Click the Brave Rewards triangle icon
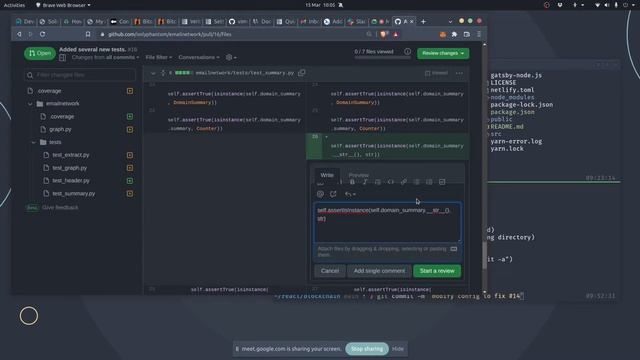Screen dimensions: 640x360 point(396,35)
